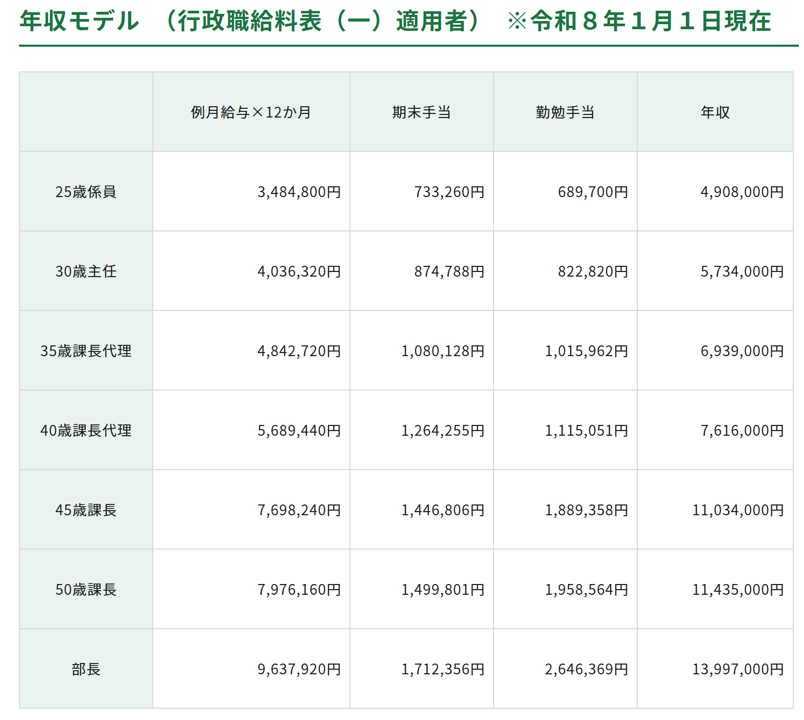Select the 例月給与×12か月 column header
The height and width of the screenshot is (720, 804).
point(250,111)
